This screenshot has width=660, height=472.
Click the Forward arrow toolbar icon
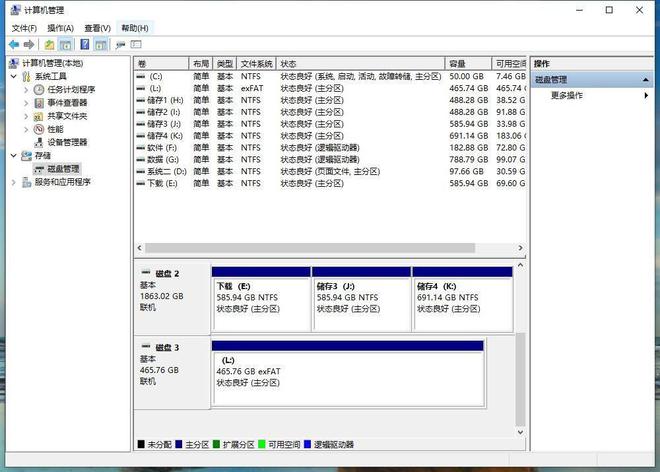29,45
